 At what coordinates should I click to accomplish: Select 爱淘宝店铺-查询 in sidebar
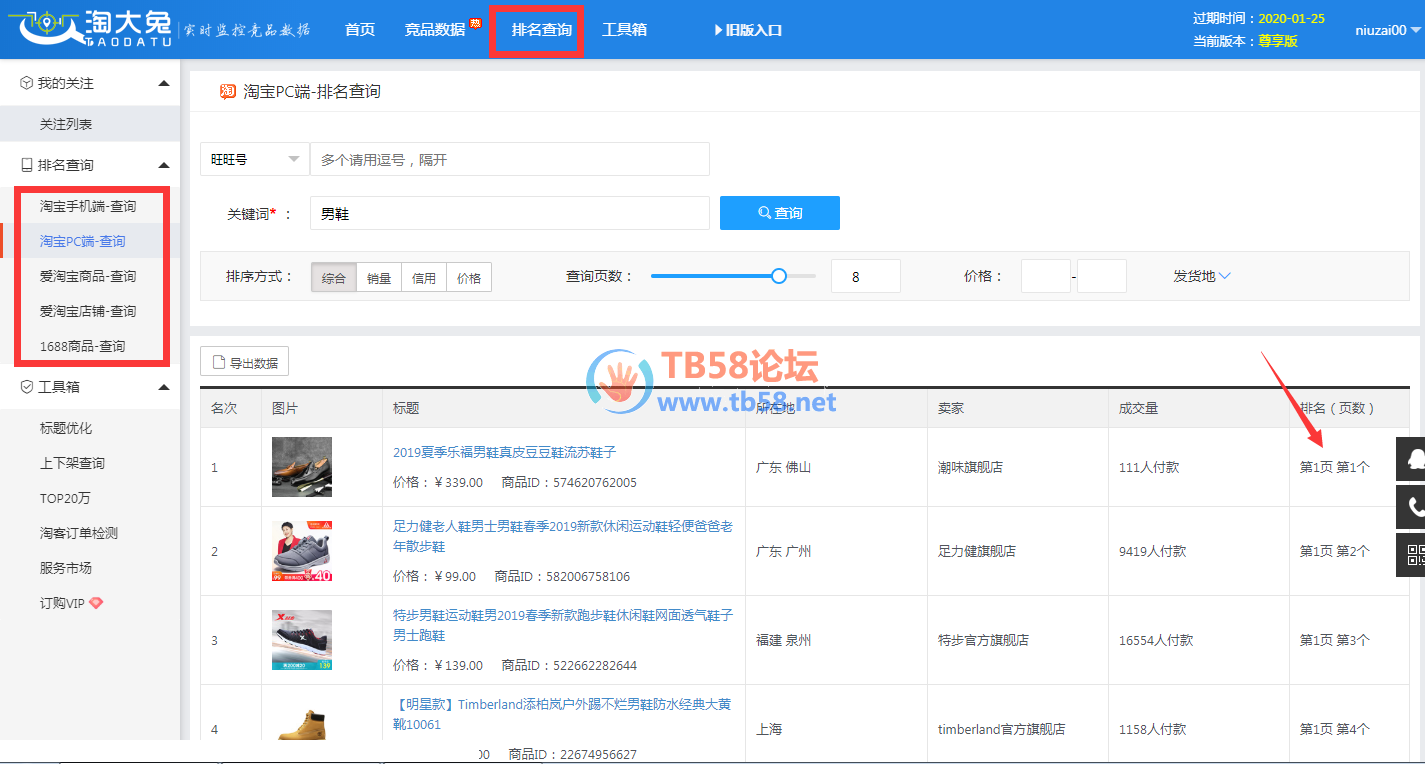(x=88, y=311)
